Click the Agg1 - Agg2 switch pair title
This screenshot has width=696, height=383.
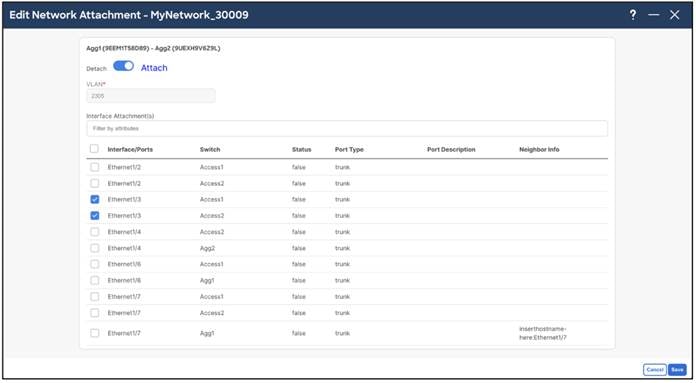(153, 48)
